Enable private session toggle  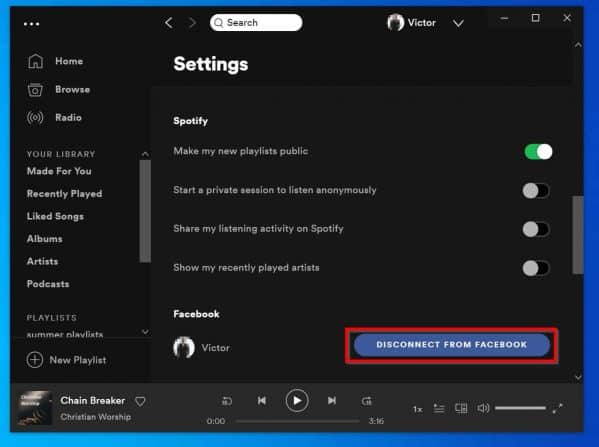pyautogui.click(x=536, y=191)
